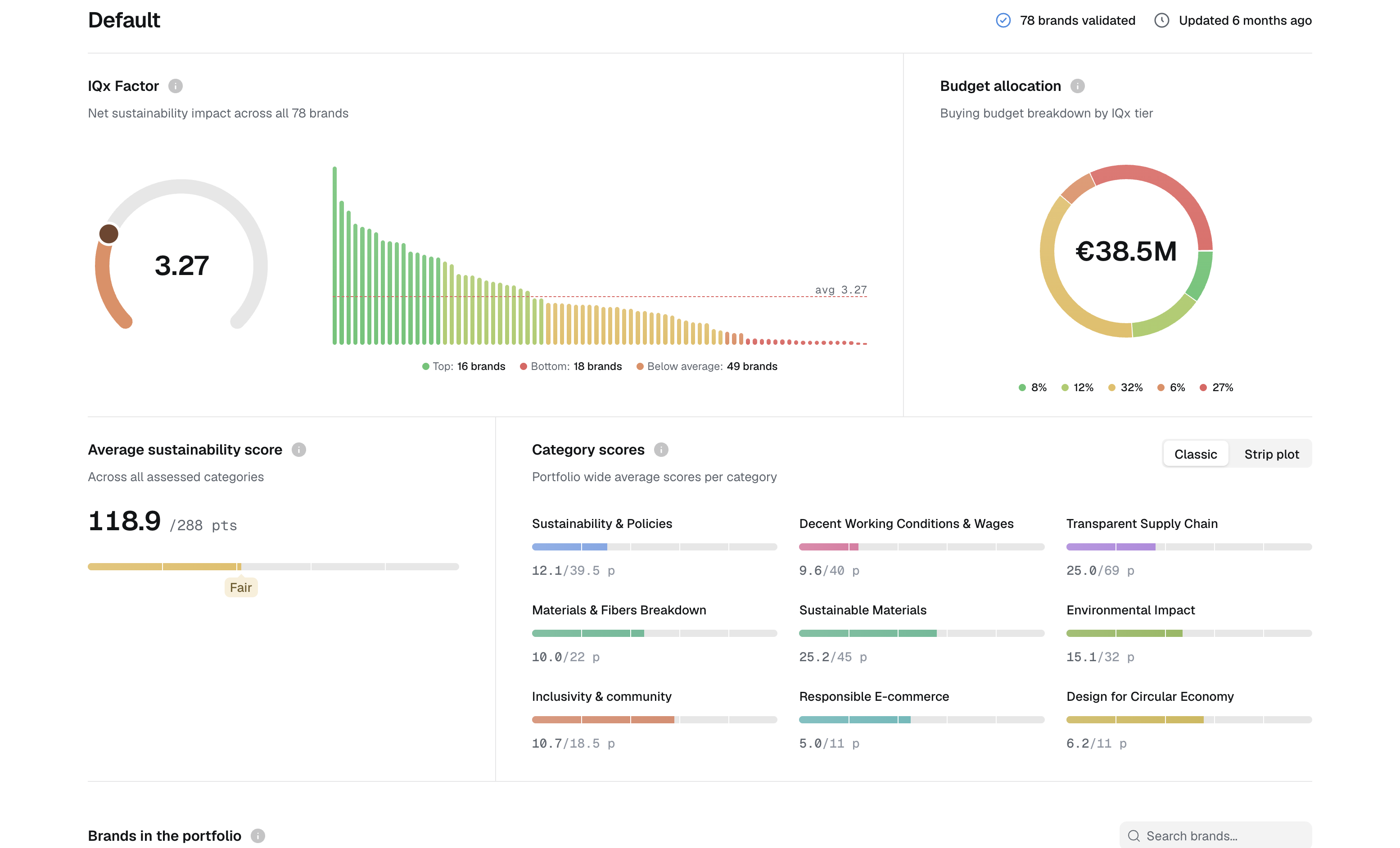The image size is (1400, 848).
Task: Switch to the Strip plot view
Action: (1271, 454)
